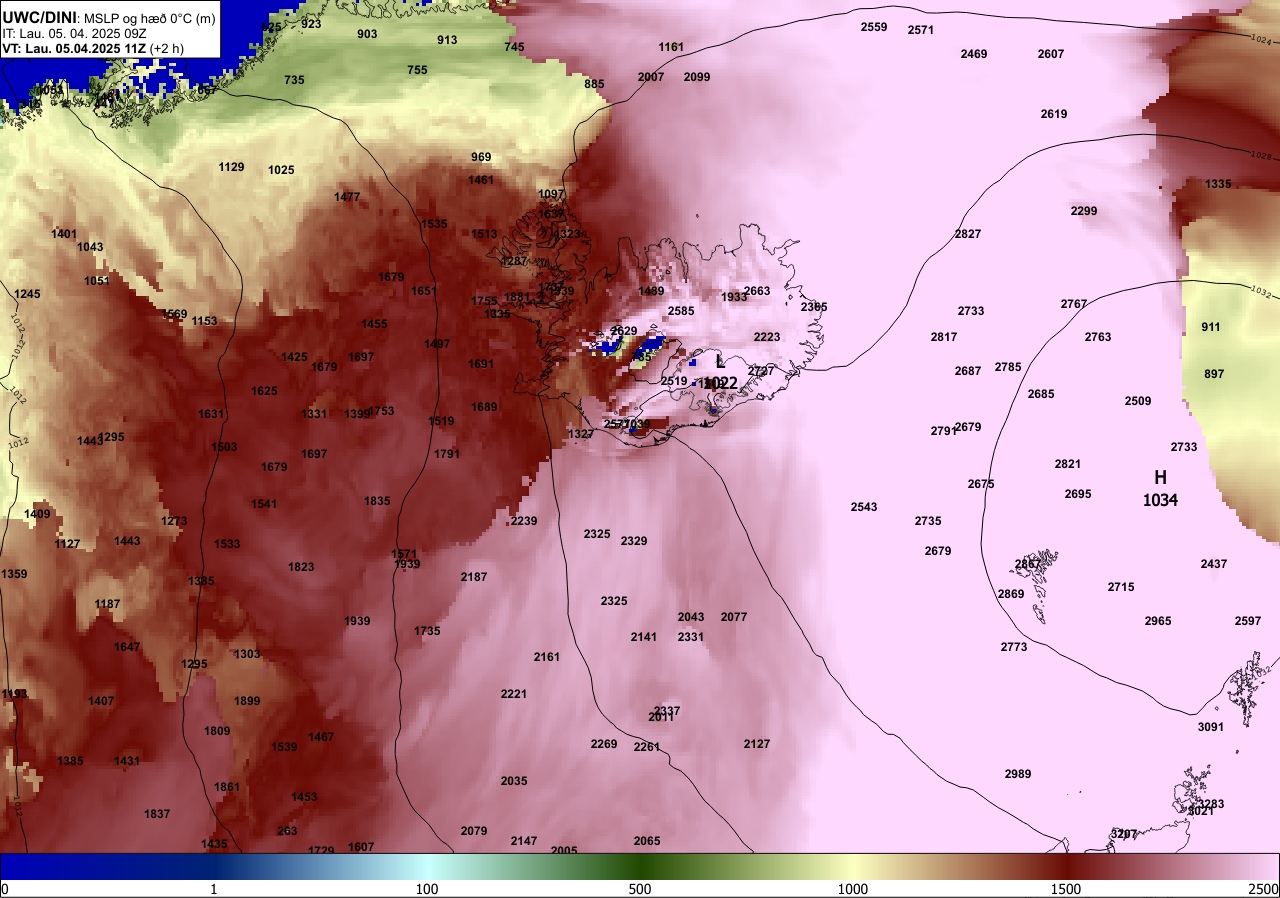Click the height value 911
Screen dimensions: 1280x898
tap(1211, 327)
